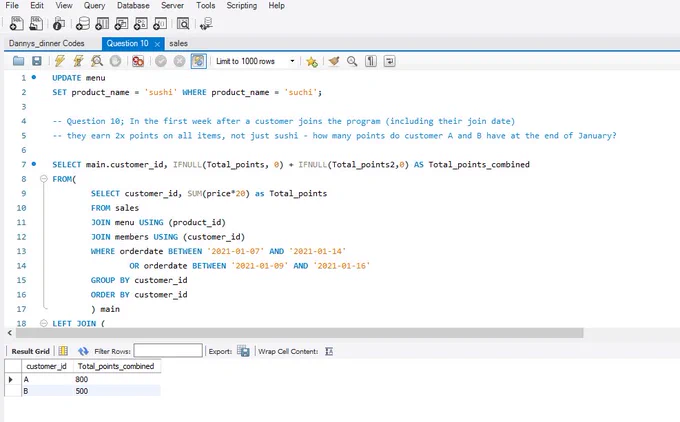Select the cell with value 800
The image size is (680, 422).
[117, 379]
